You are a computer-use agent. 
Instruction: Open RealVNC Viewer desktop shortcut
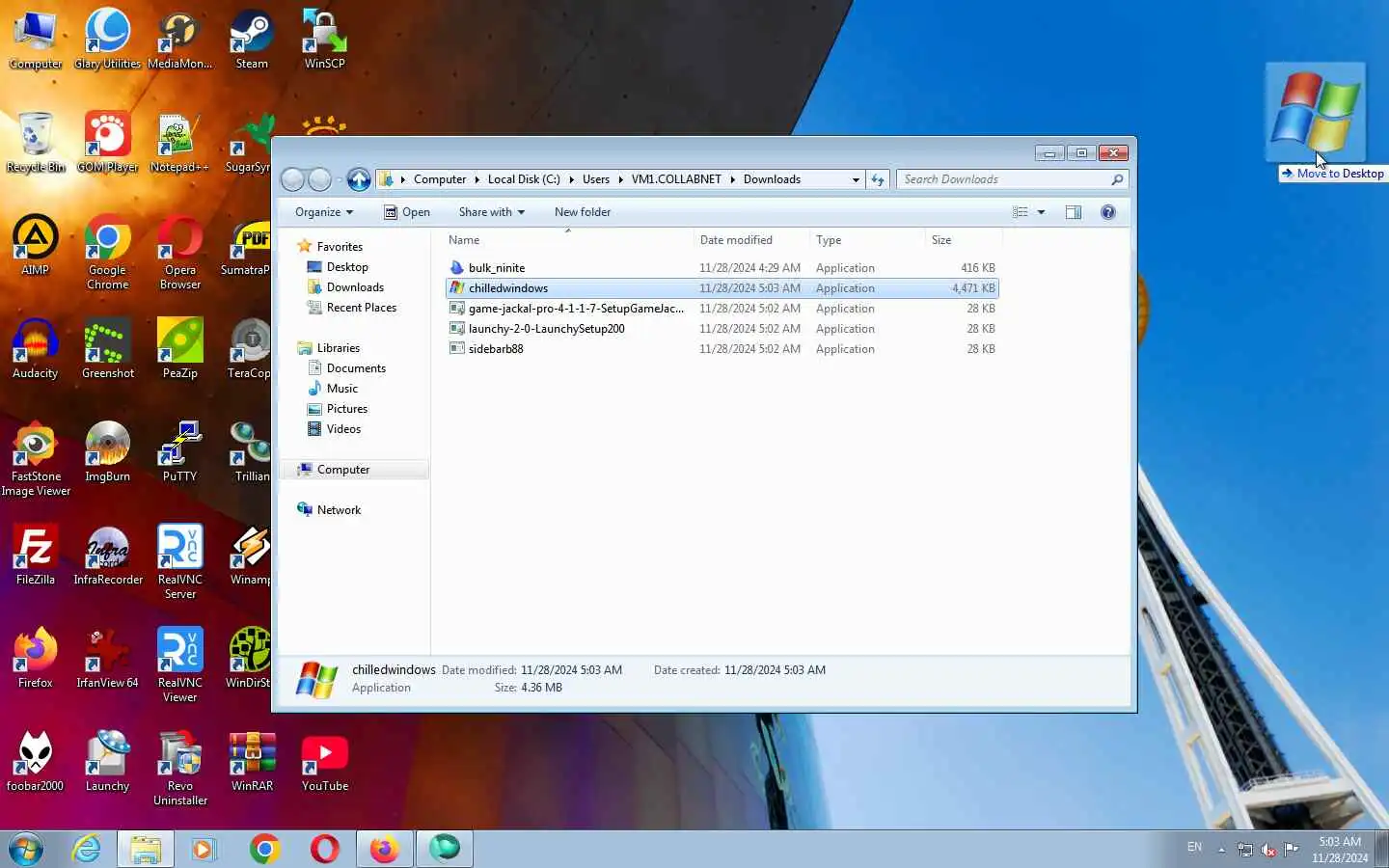[180, 665]
